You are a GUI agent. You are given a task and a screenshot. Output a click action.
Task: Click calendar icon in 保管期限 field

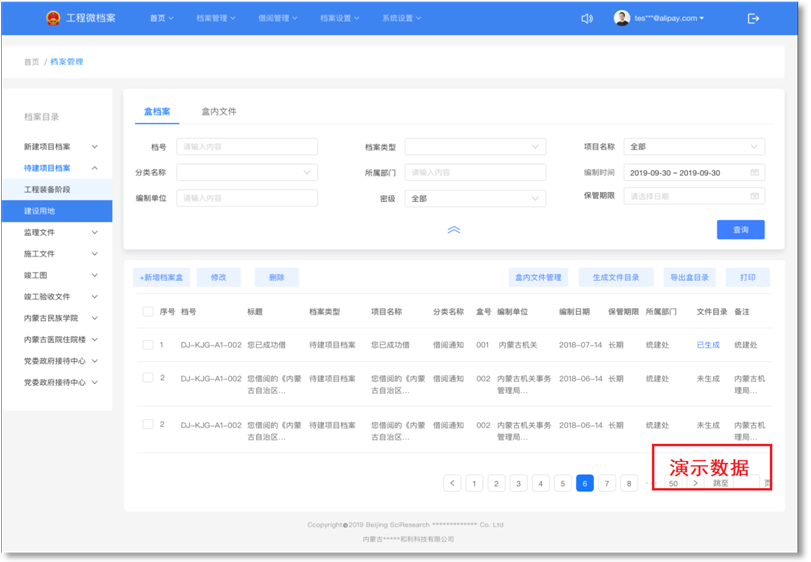point(755,197)
